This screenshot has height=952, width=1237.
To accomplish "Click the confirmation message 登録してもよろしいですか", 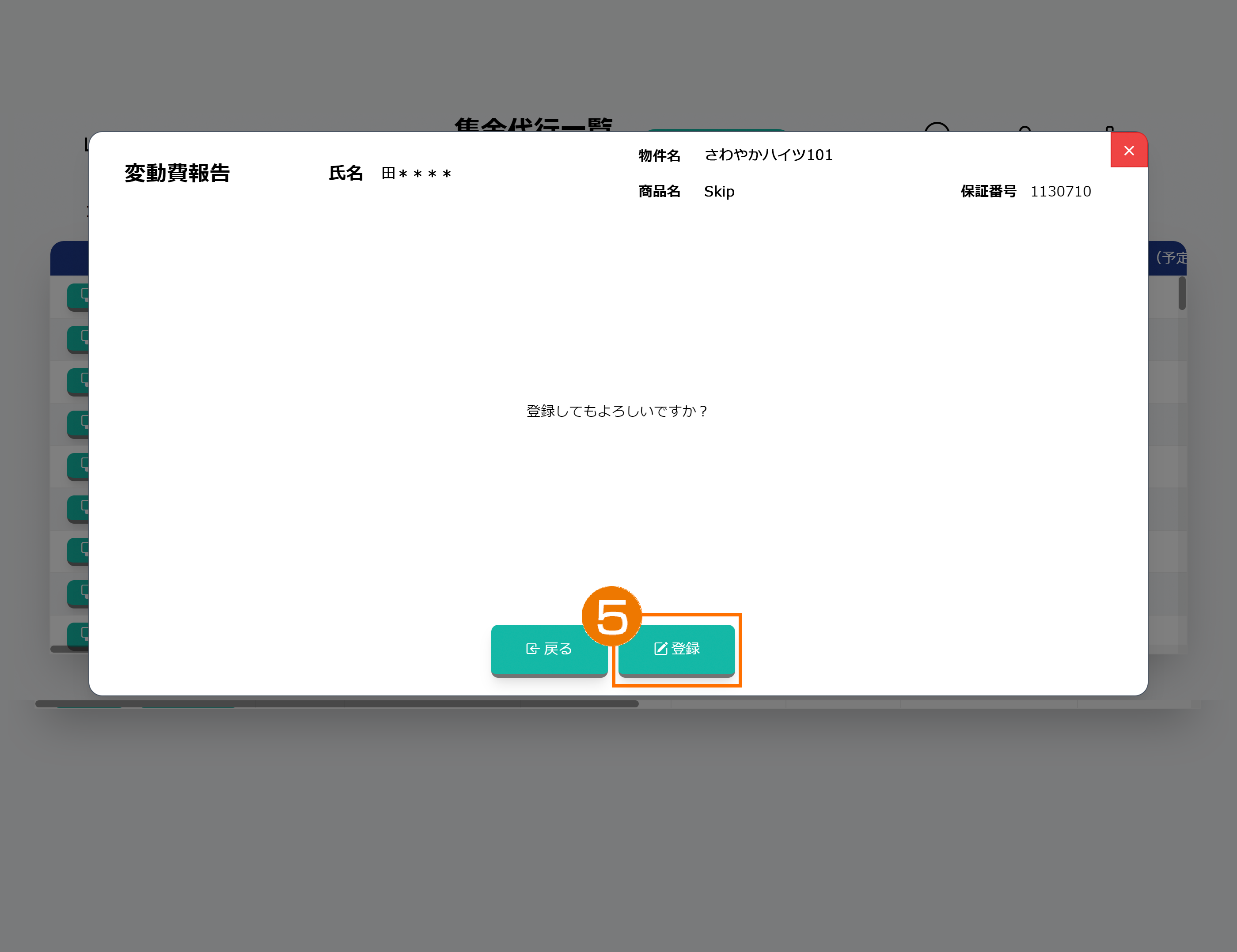I will click(x=617, y=411).
